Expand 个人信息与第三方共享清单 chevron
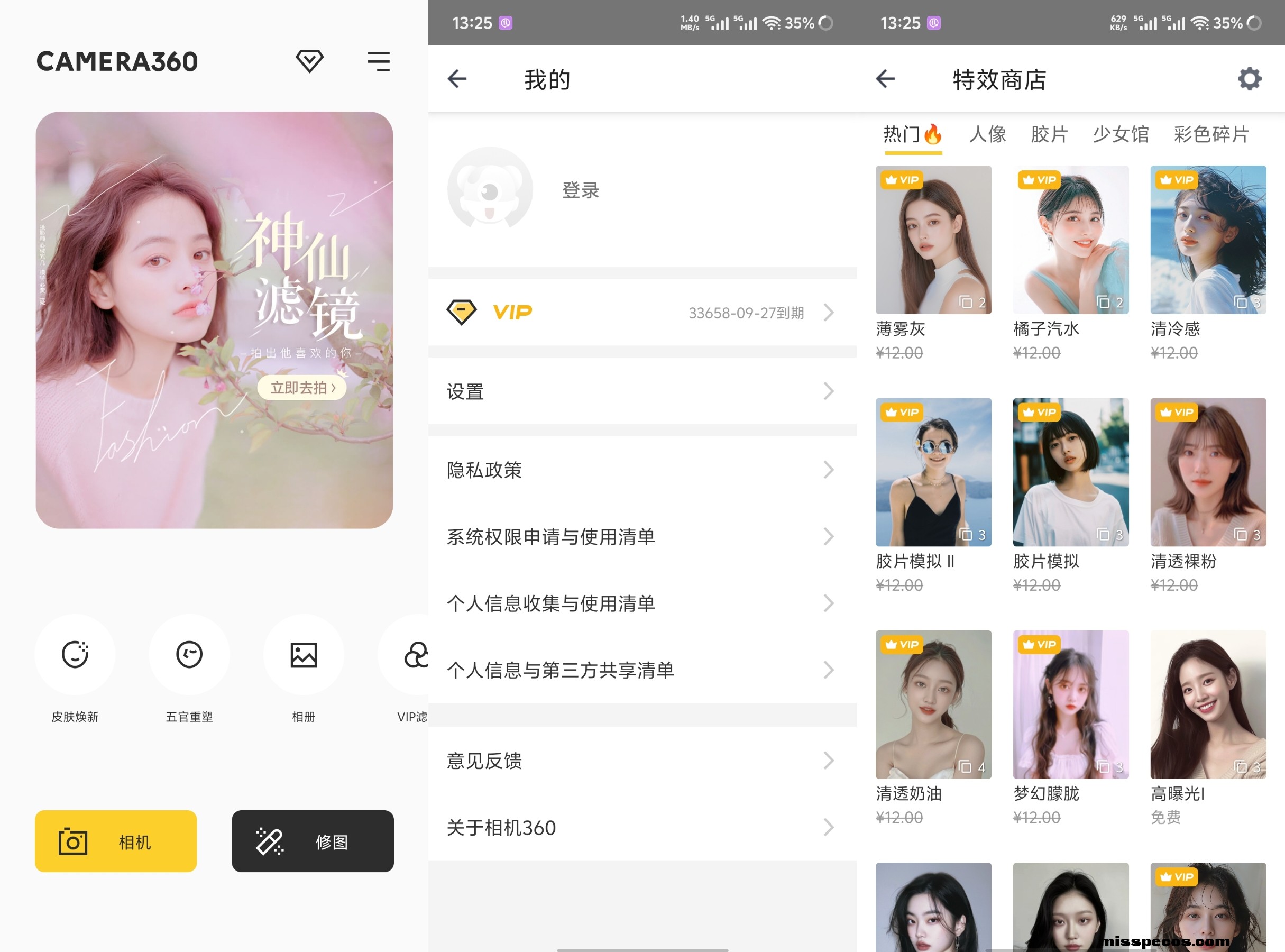 (829, 670)
